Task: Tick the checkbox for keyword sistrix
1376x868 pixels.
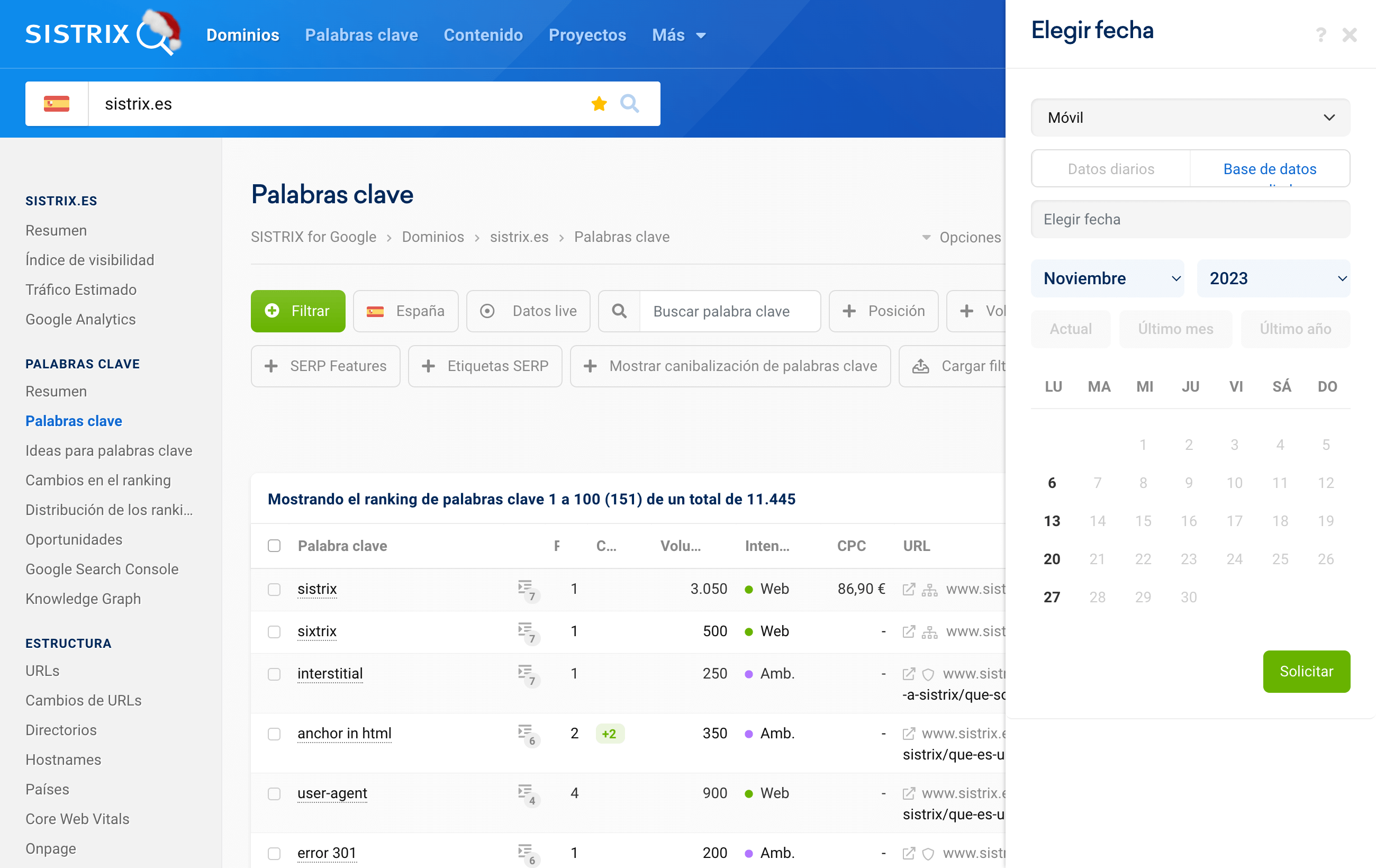Action: point(274,589)
